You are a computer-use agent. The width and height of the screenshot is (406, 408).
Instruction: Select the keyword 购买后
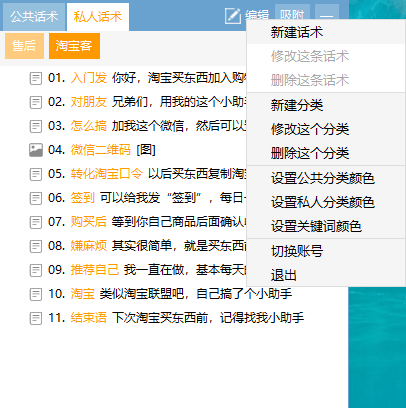(89, 222)
